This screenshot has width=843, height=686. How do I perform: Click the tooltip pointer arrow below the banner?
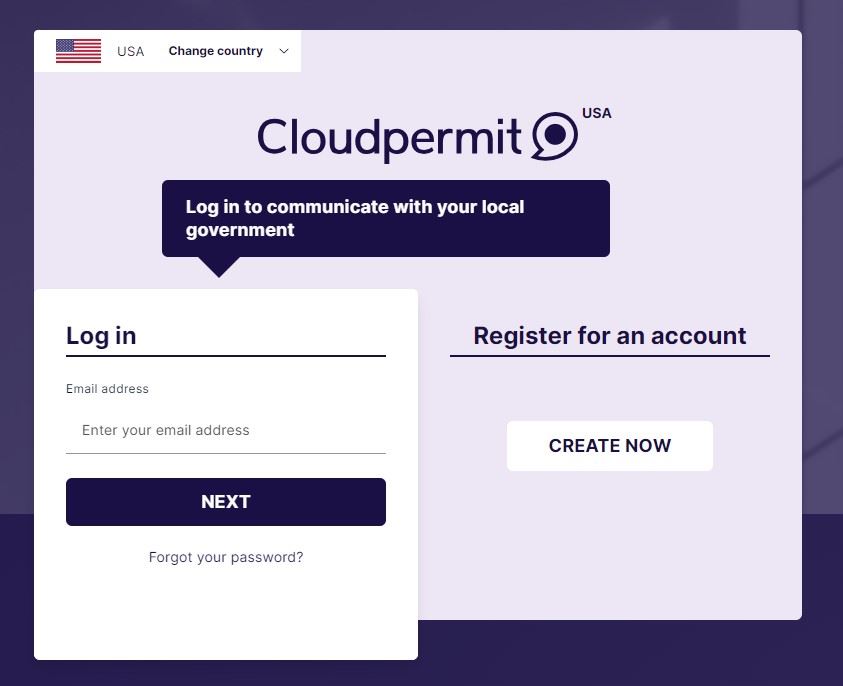coord(217,268)
